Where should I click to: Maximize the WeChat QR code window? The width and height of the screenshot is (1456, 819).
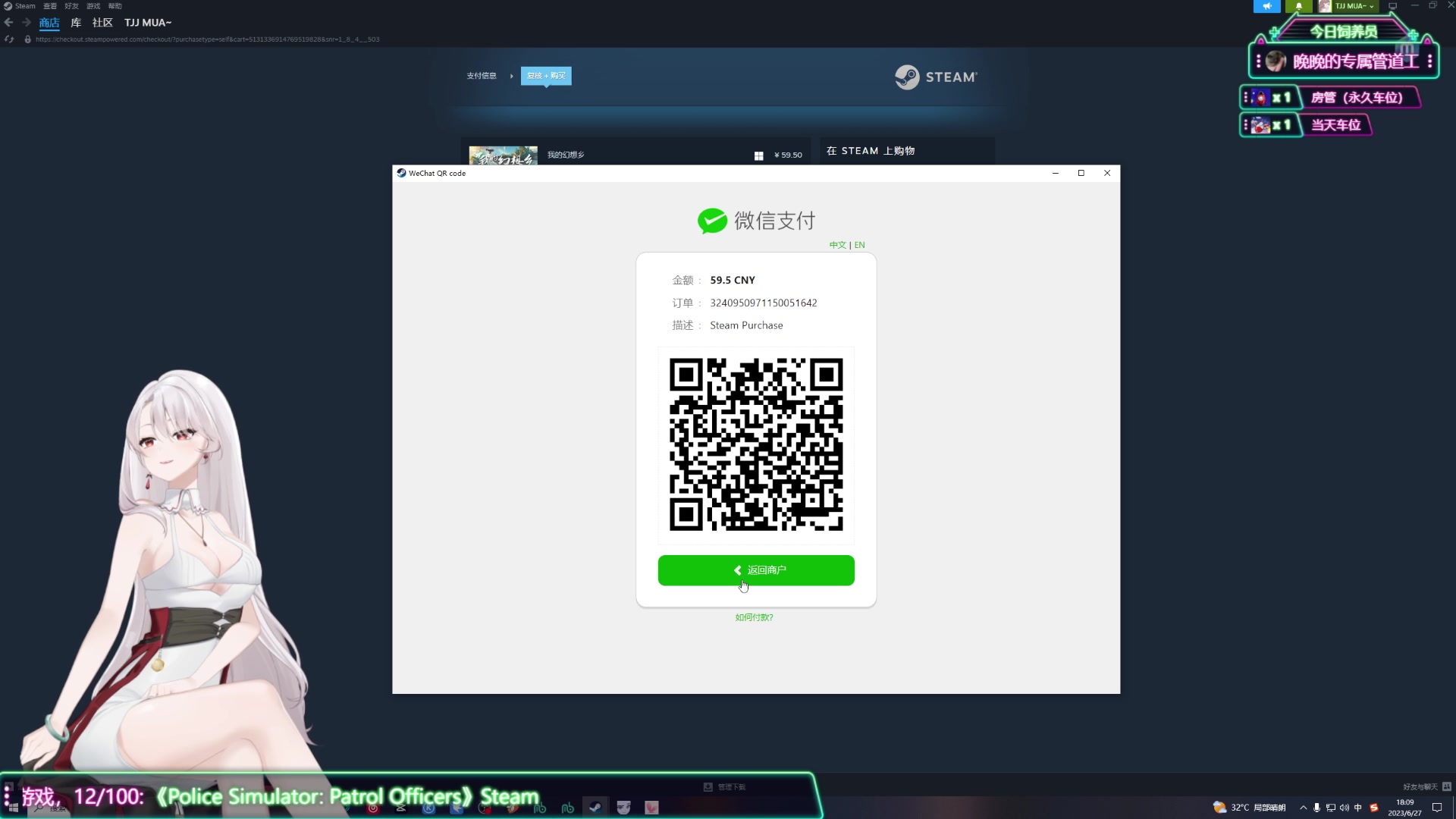tap(1081, 173)
